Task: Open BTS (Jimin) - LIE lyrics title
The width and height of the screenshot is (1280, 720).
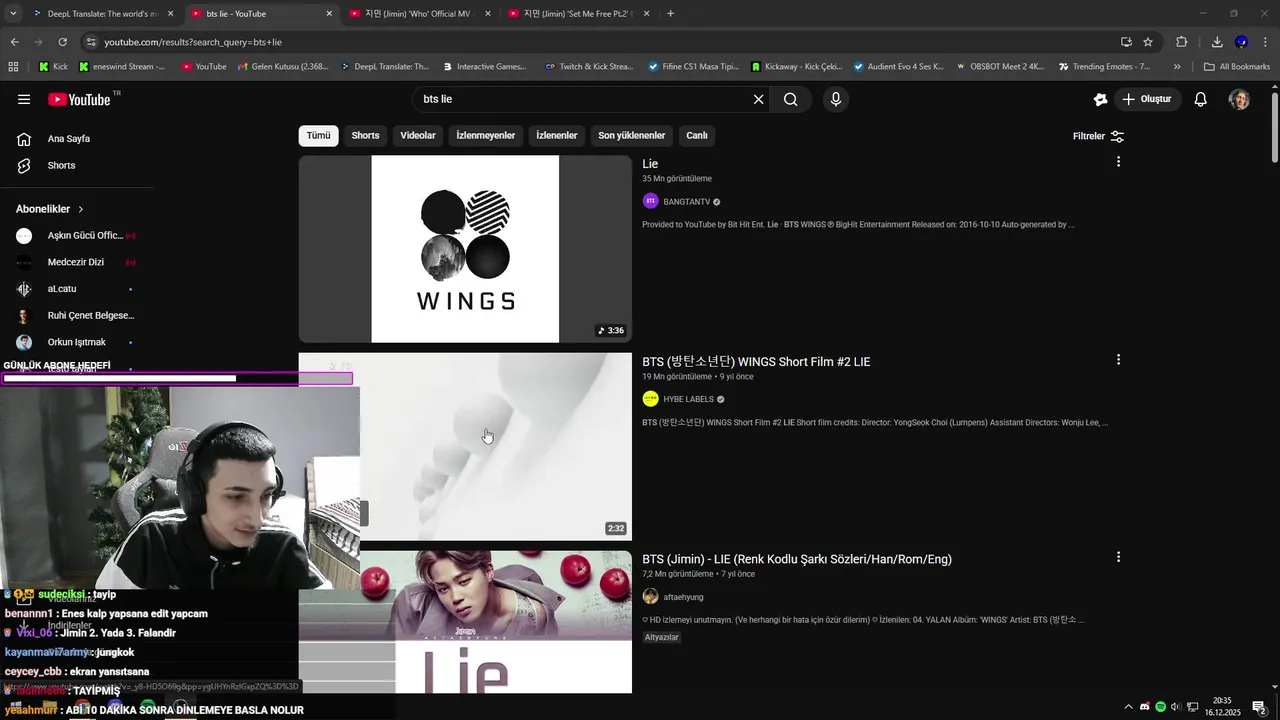Action: point(797,559)
